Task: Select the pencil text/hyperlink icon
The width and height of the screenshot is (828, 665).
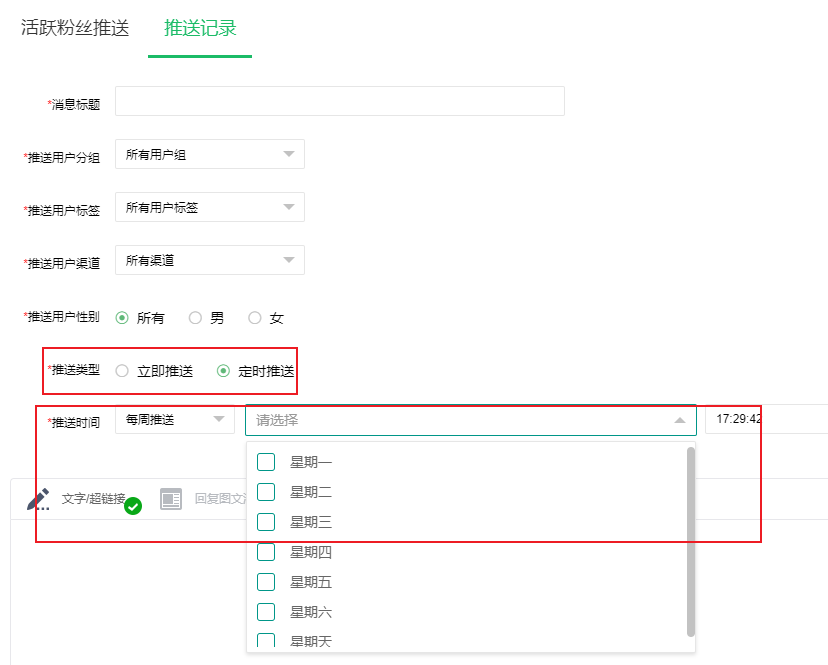Action: (x=38, y=499)
